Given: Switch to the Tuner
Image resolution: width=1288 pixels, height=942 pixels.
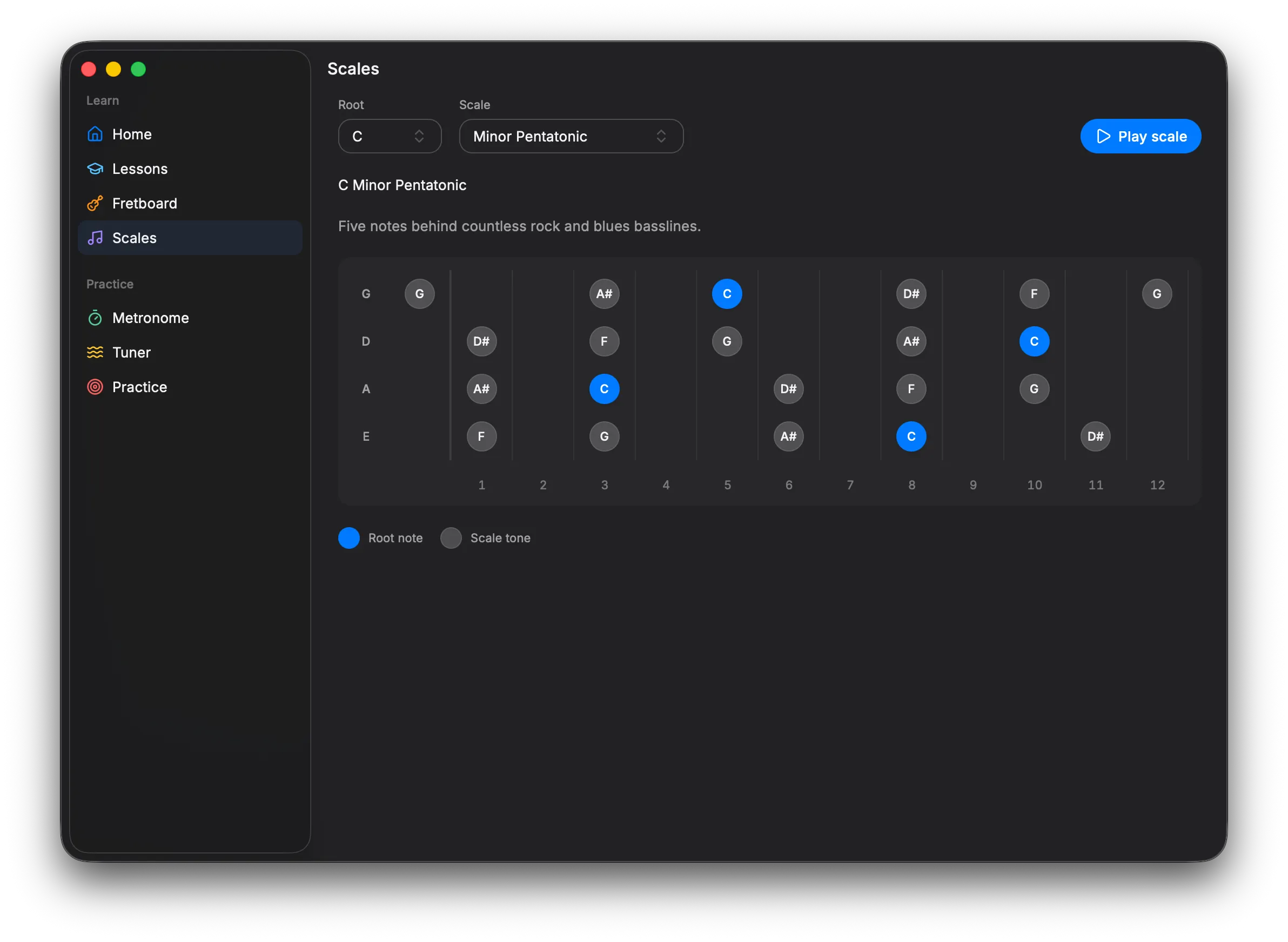Looking at the screenshot, I should [190, 352].
